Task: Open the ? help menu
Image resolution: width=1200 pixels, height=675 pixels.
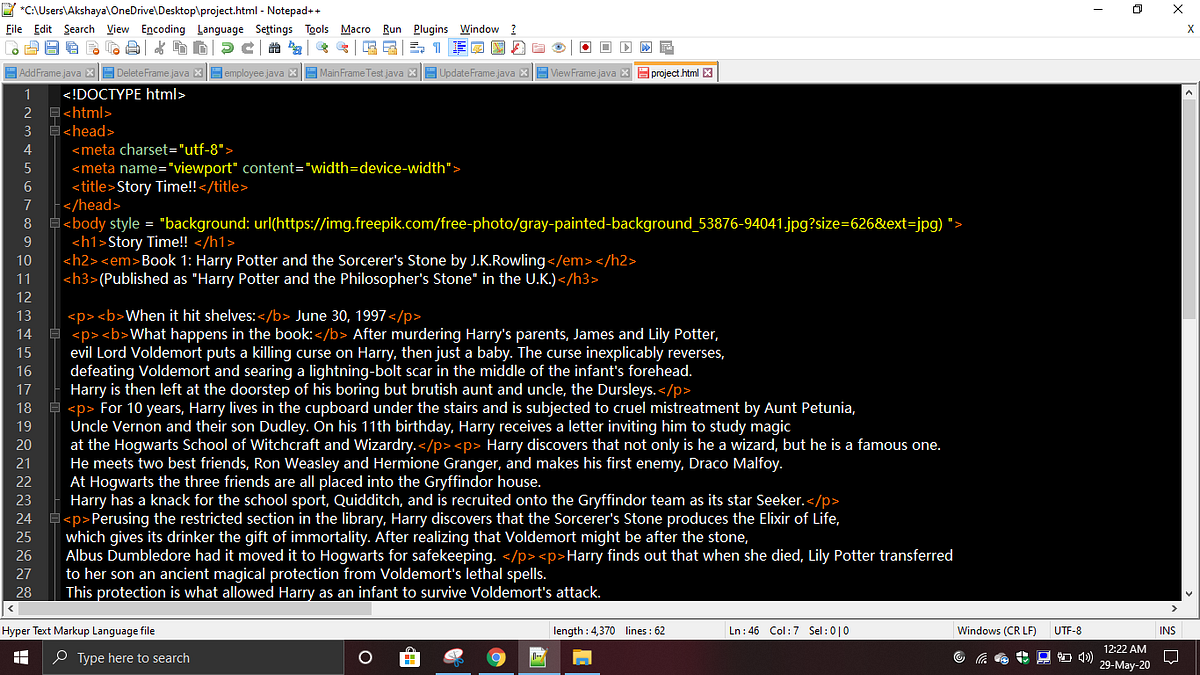Action: click(x=513, y=29)
